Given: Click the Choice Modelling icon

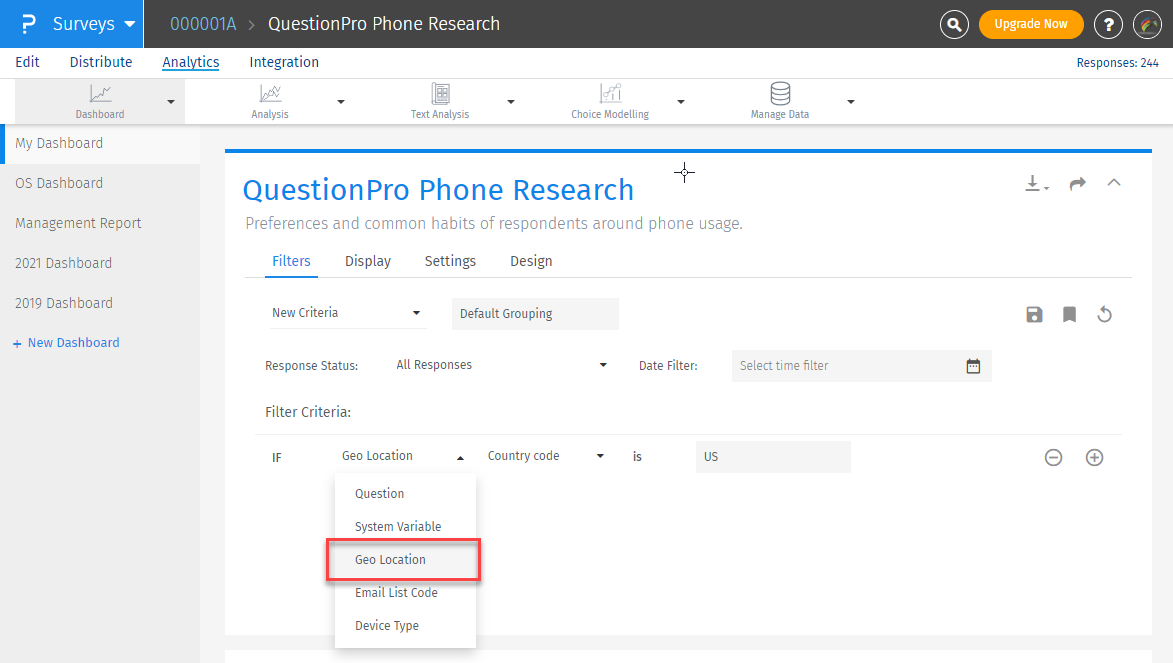Looking at the screenshot, I should coord(610,94).
